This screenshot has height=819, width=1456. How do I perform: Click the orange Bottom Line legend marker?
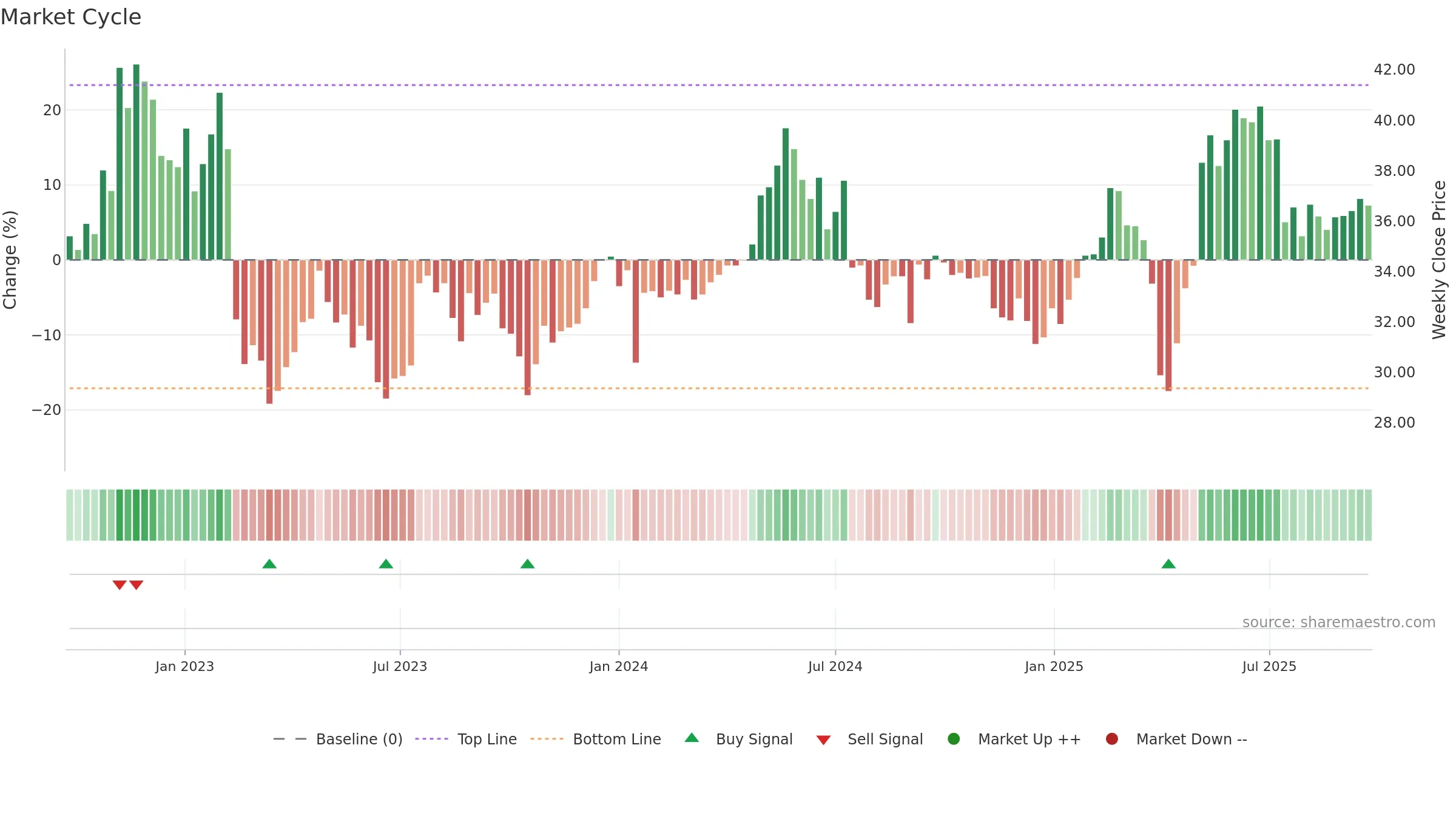click(547, 739)
